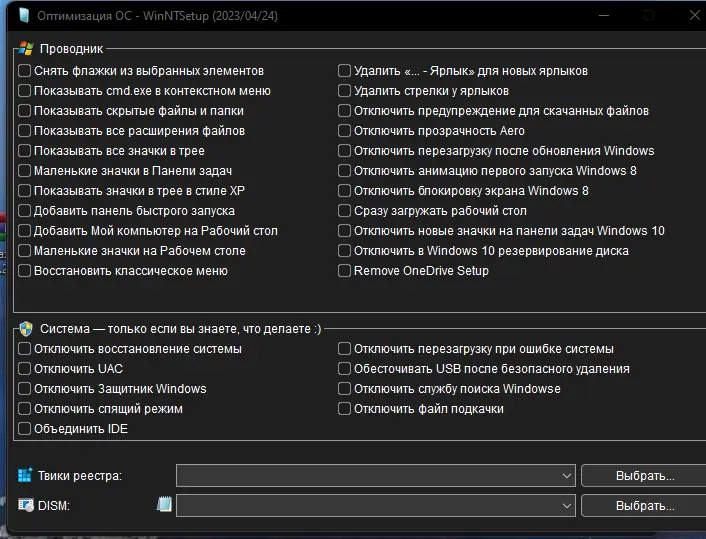Toggle Показывать значки в трее в стиле XP
This screenshot has height=539, width=706.
(24, 190)
